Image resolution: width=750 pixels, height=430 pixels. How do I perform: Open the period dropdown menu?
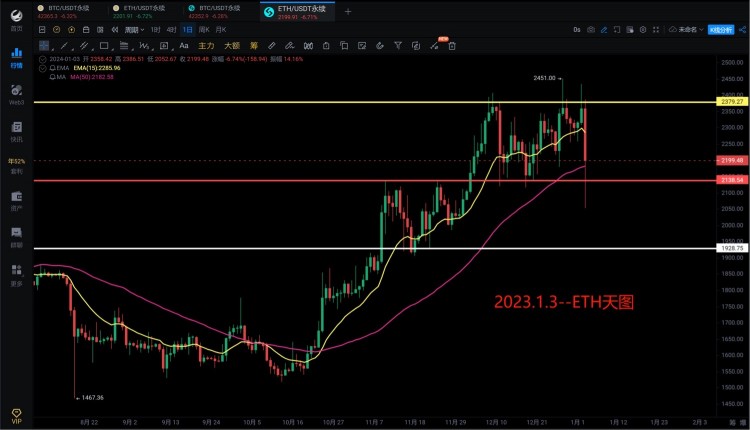tap(134, 30)
